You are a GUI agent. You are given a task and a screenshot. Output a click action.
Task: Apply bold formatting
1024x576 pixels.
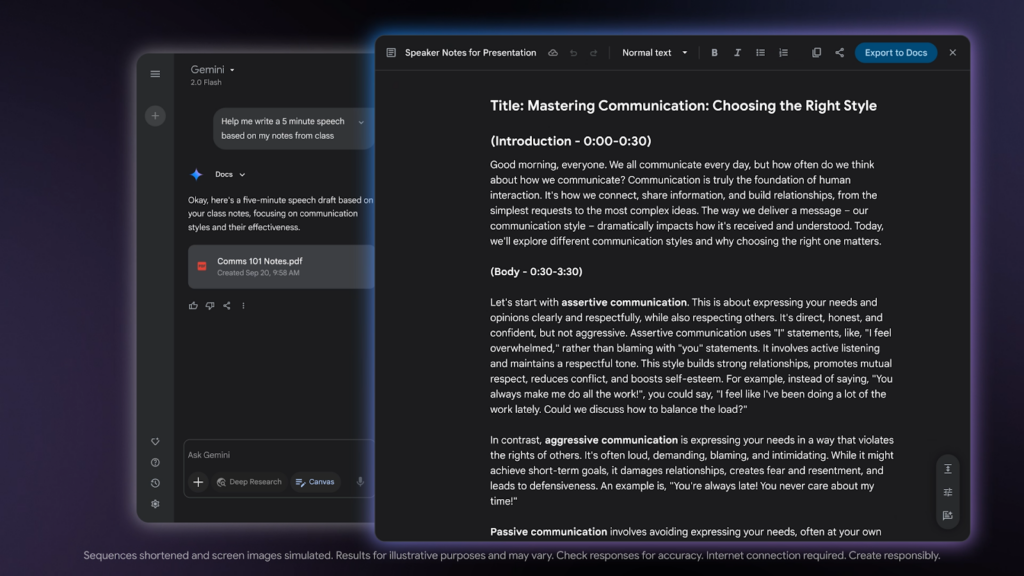point(714,53)
